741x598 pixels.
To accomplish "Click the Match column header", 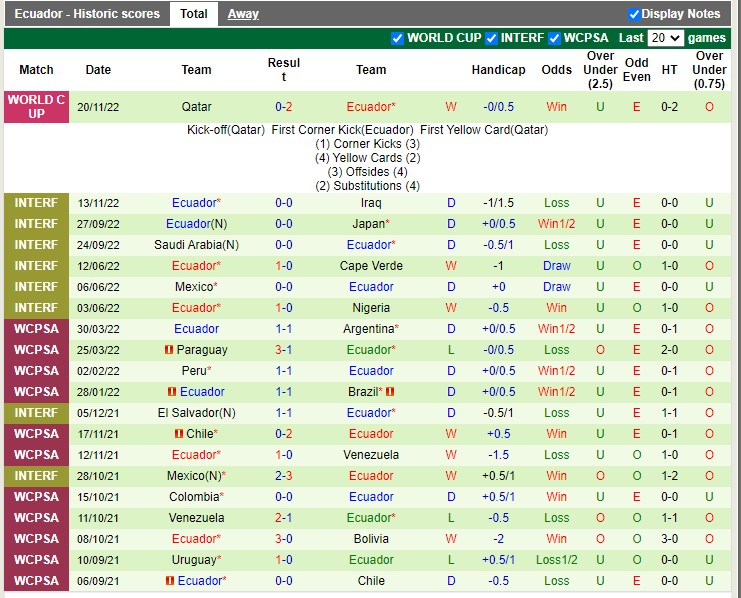I will tap(36, 70).
